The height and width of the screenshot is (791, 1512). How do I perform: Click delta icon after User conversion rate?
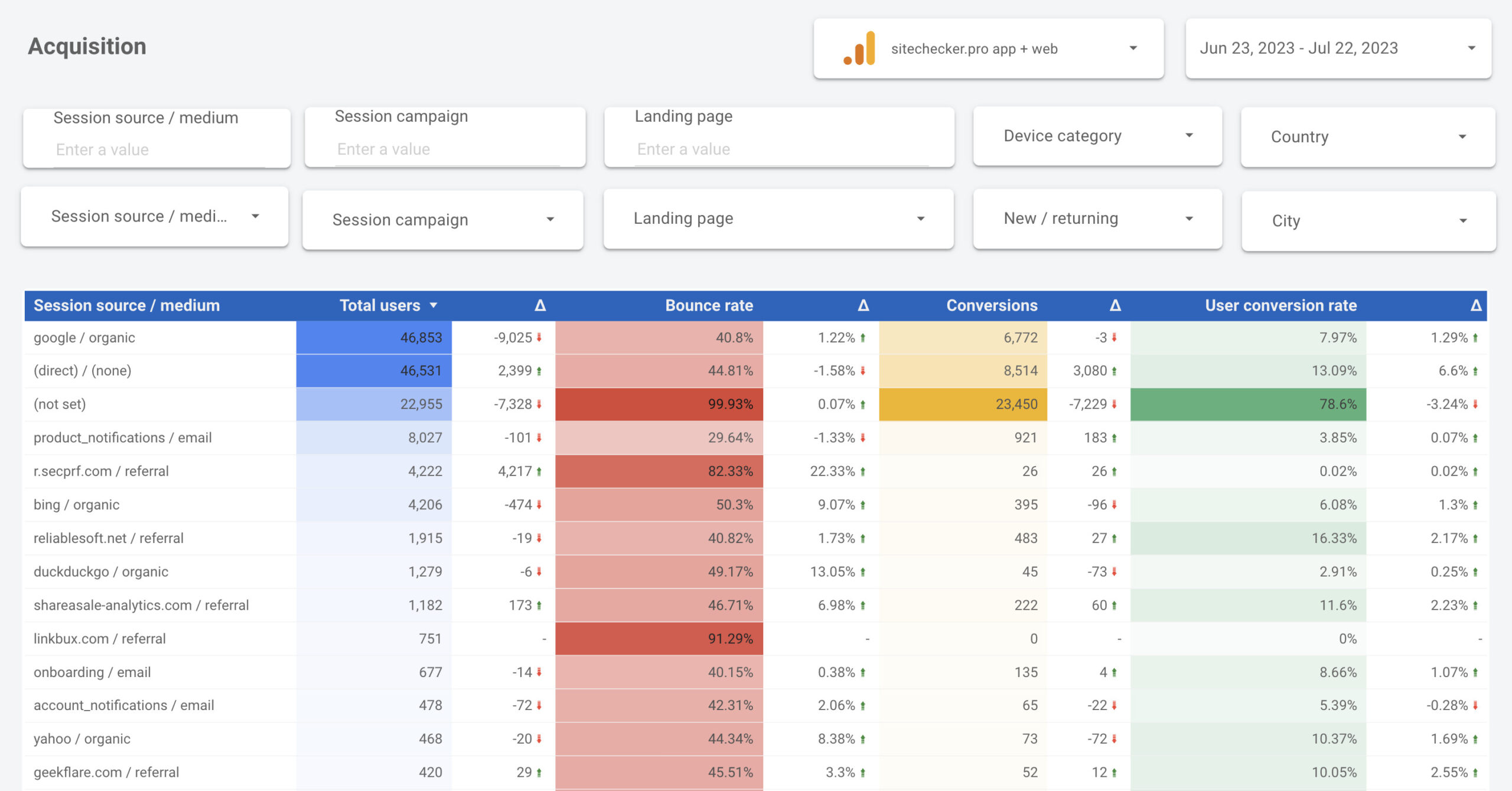pyautogui.click(x=1475, y=305)
